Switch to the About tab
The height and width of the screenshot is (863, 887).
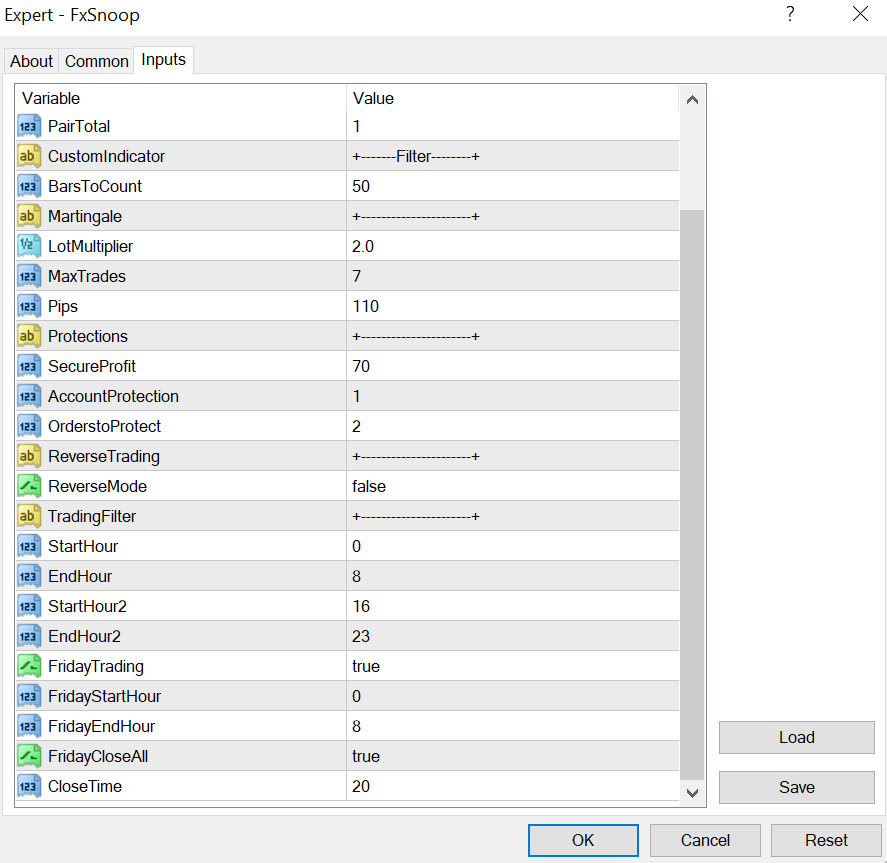tap(31, 61)
